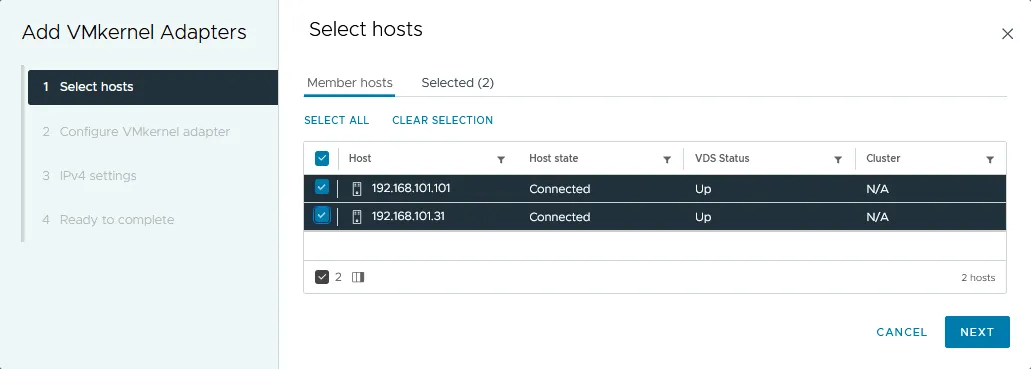
Task: Uncheck host 192.168.101.31 checkbox
Action: pos(322,216)
